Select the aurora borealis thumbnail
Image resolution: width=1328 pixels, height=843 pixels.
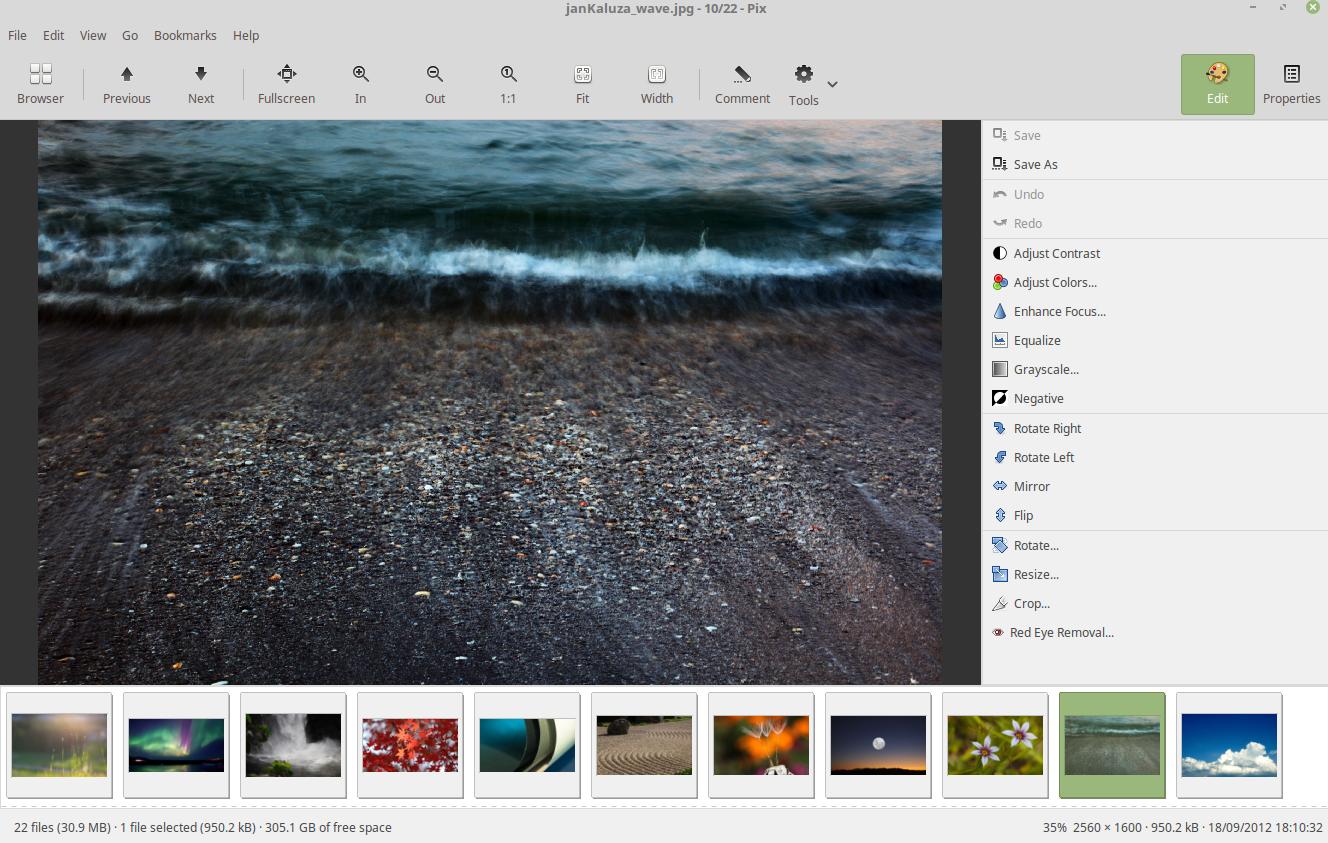pos(176,745)
